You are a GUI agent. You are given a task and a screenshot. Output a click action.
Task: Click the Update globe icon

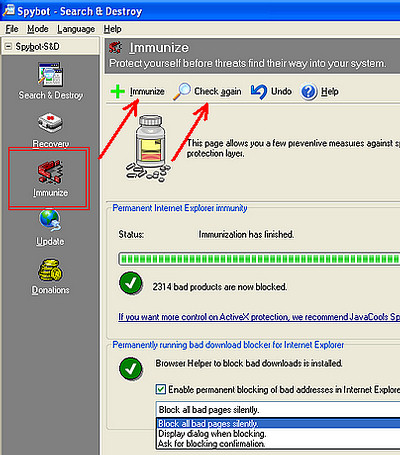coord(50,220)
